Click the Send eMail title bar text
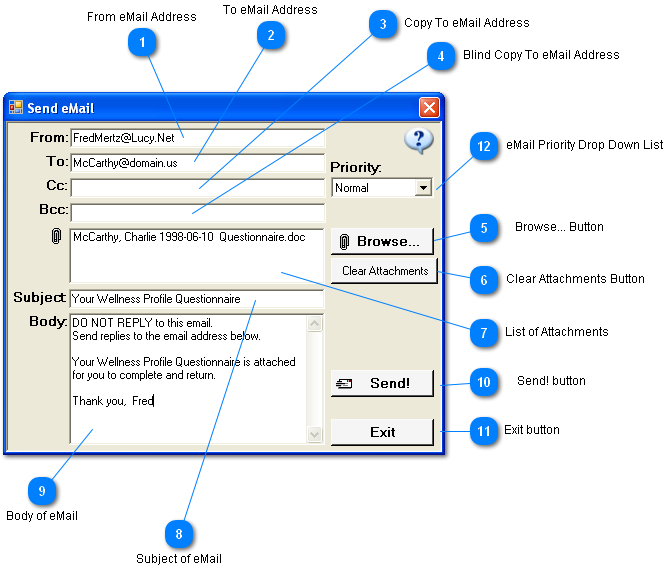The height and width of the screenshot is (569, 671). pos(61,108)
